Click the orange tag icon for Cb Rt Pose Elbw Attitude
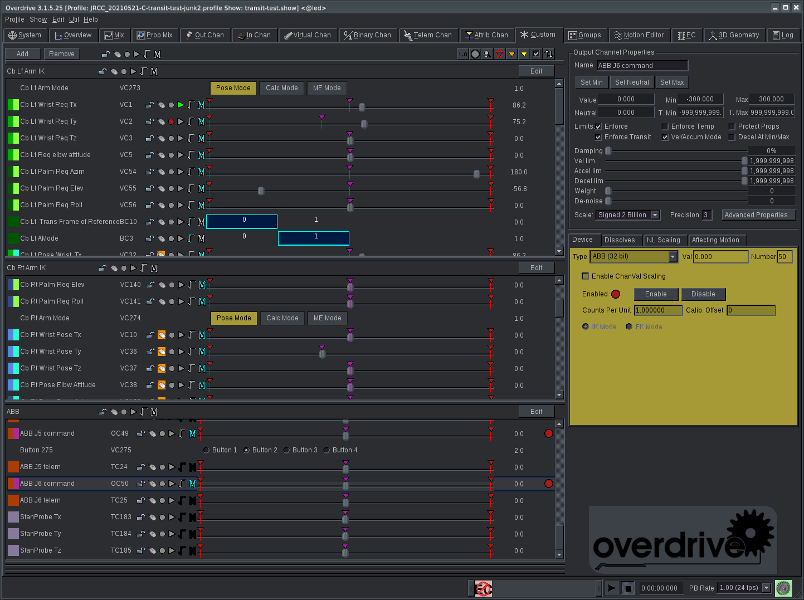The width and height of the screenshot is (804, 600). click(x=162, y=385)
